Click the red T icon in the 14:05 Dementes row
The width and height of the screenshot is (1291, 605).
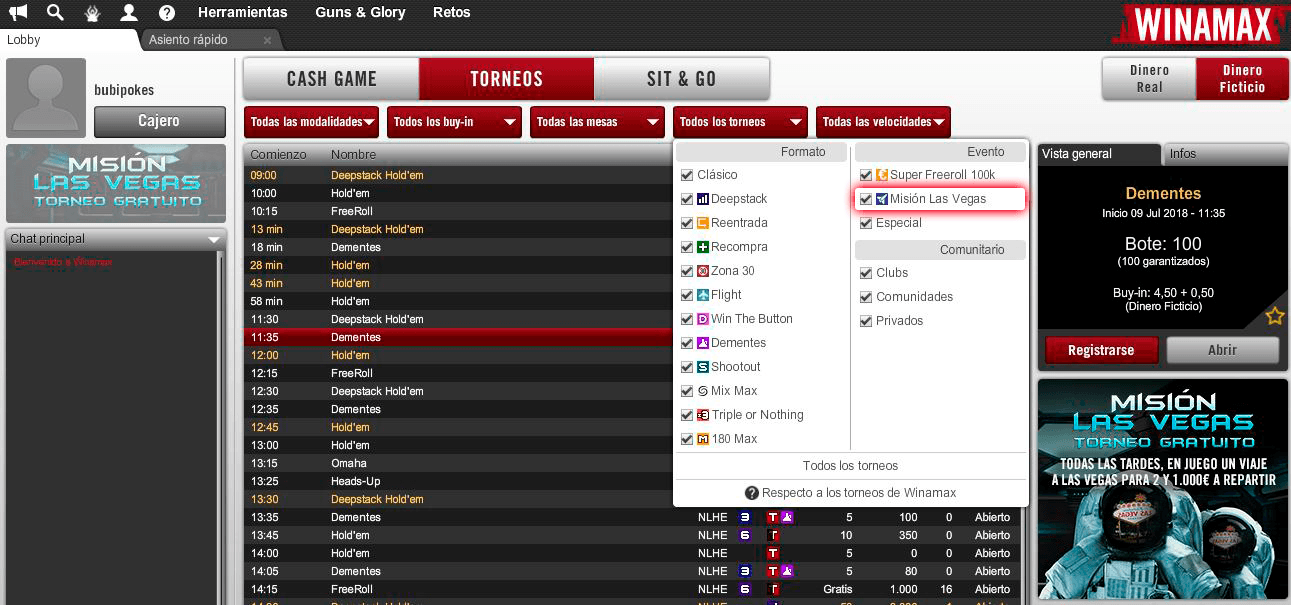tap(772, 571)
